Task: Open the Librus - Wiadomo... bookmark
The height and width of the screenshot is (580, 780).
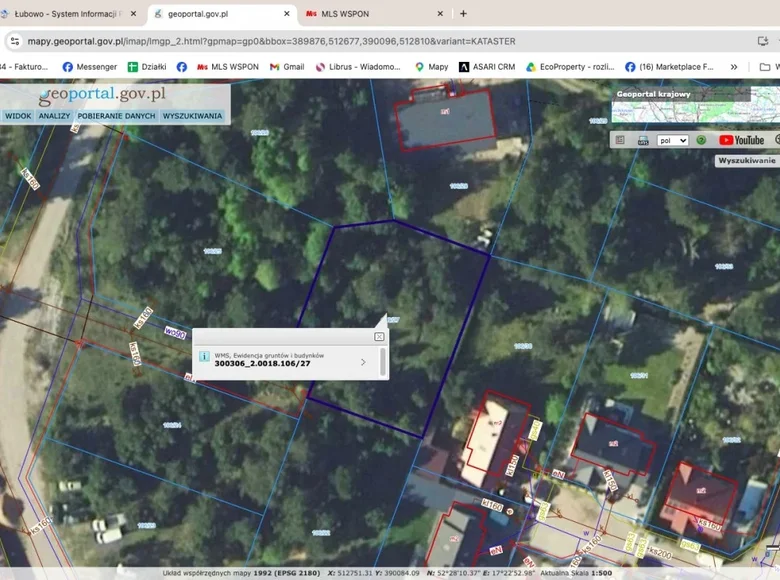Action: (358, 67)
